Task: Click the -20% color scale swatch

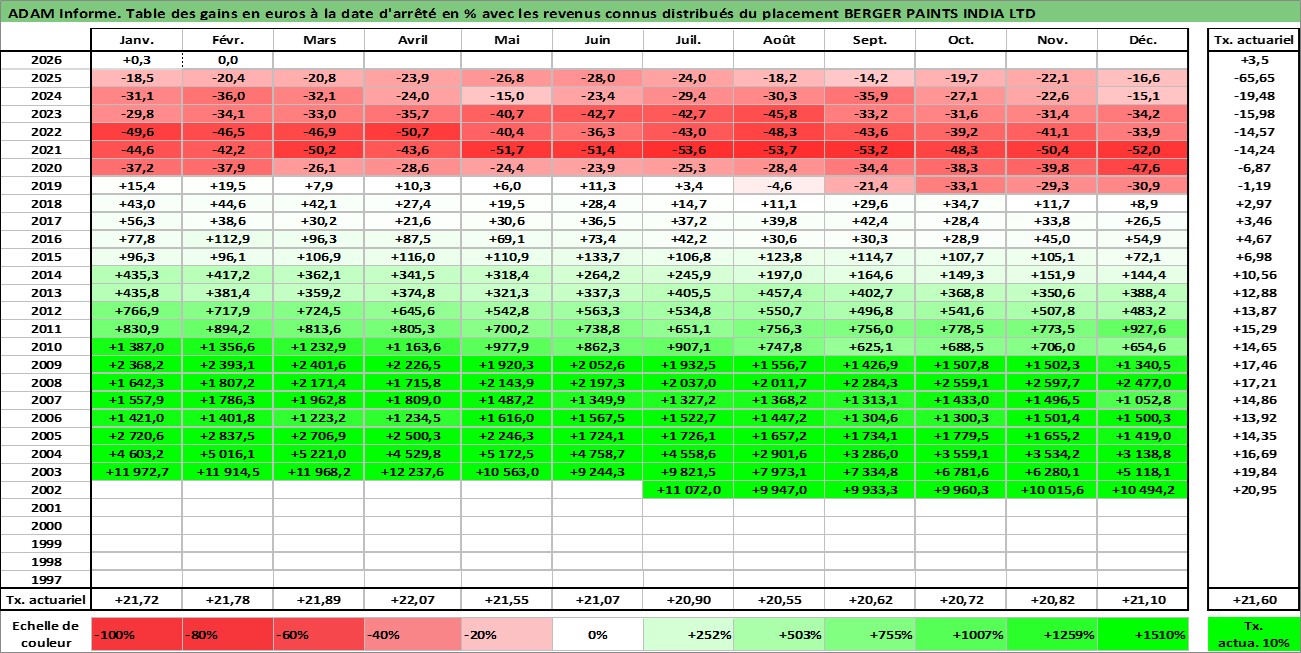Action: point(507,634)
